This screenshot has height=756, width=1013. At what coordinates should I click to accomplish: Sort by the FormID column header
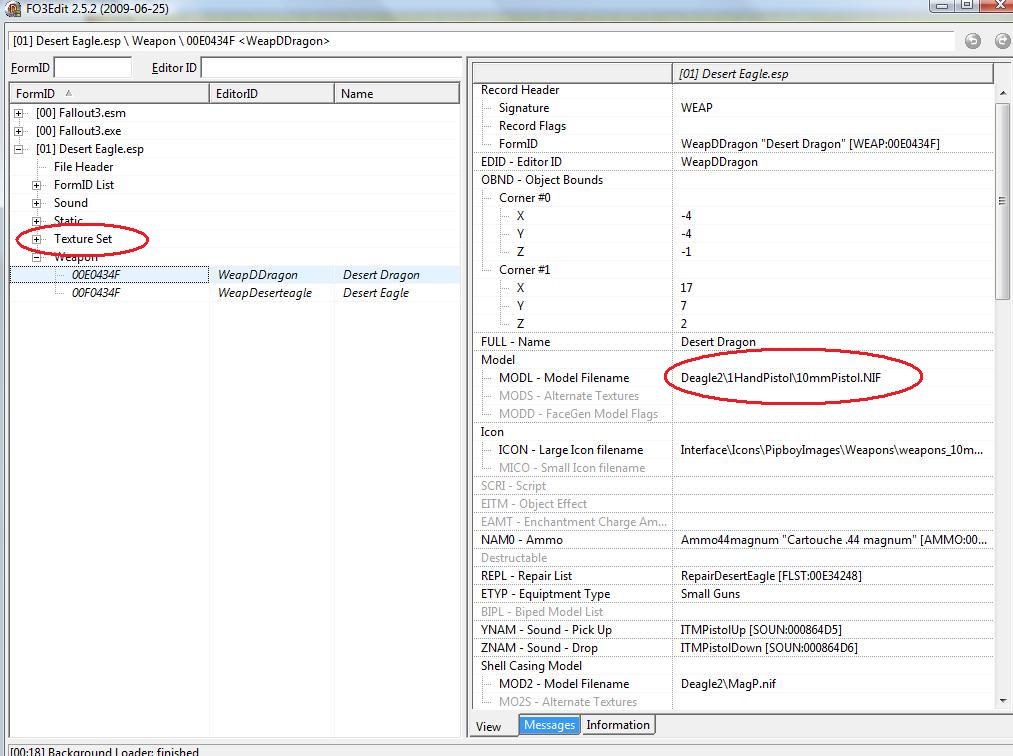click(x=110, y=93)
